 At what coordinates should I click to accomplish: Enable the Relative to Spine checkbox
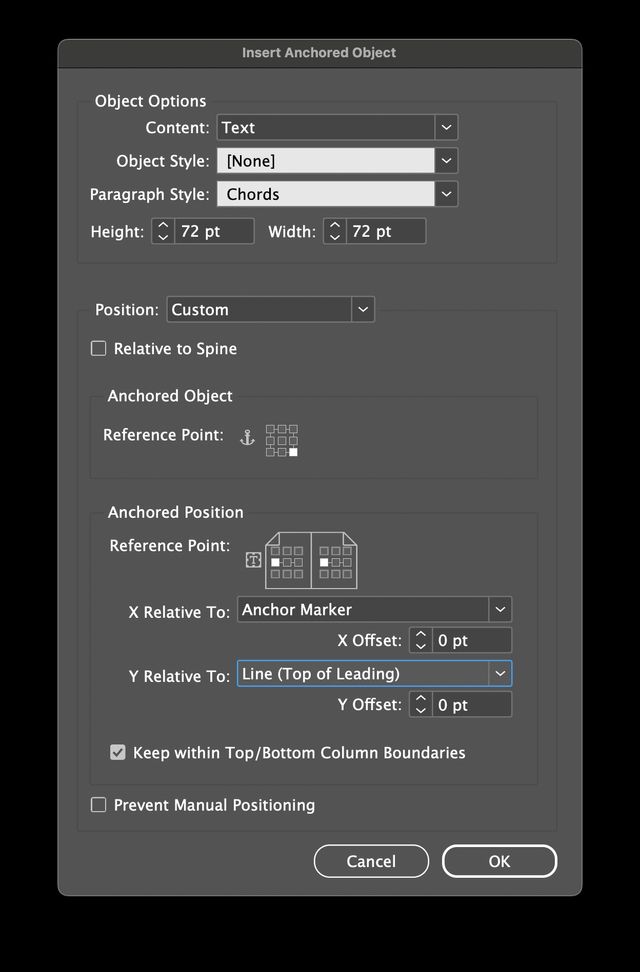coord(98,348)
